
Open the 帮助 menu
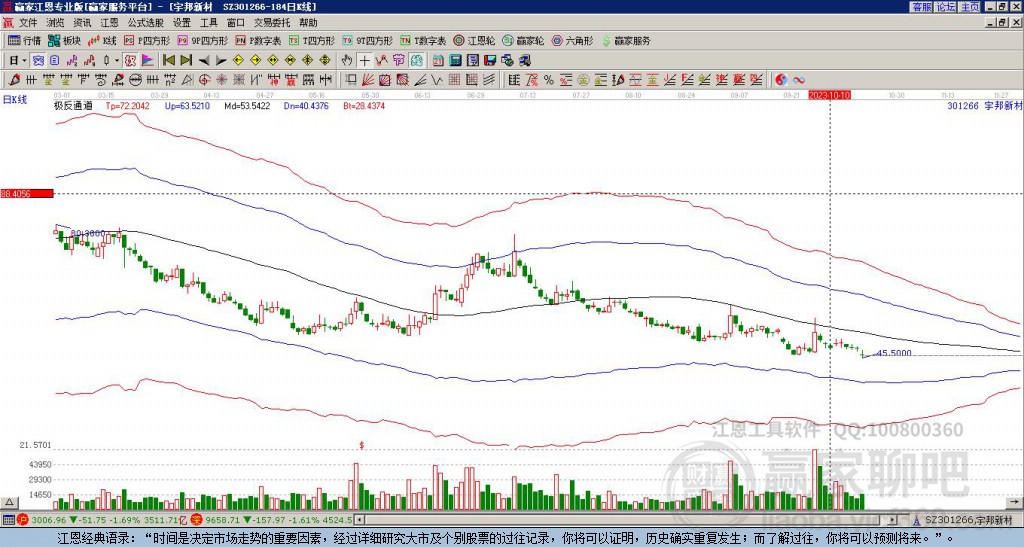click(308, 23)
